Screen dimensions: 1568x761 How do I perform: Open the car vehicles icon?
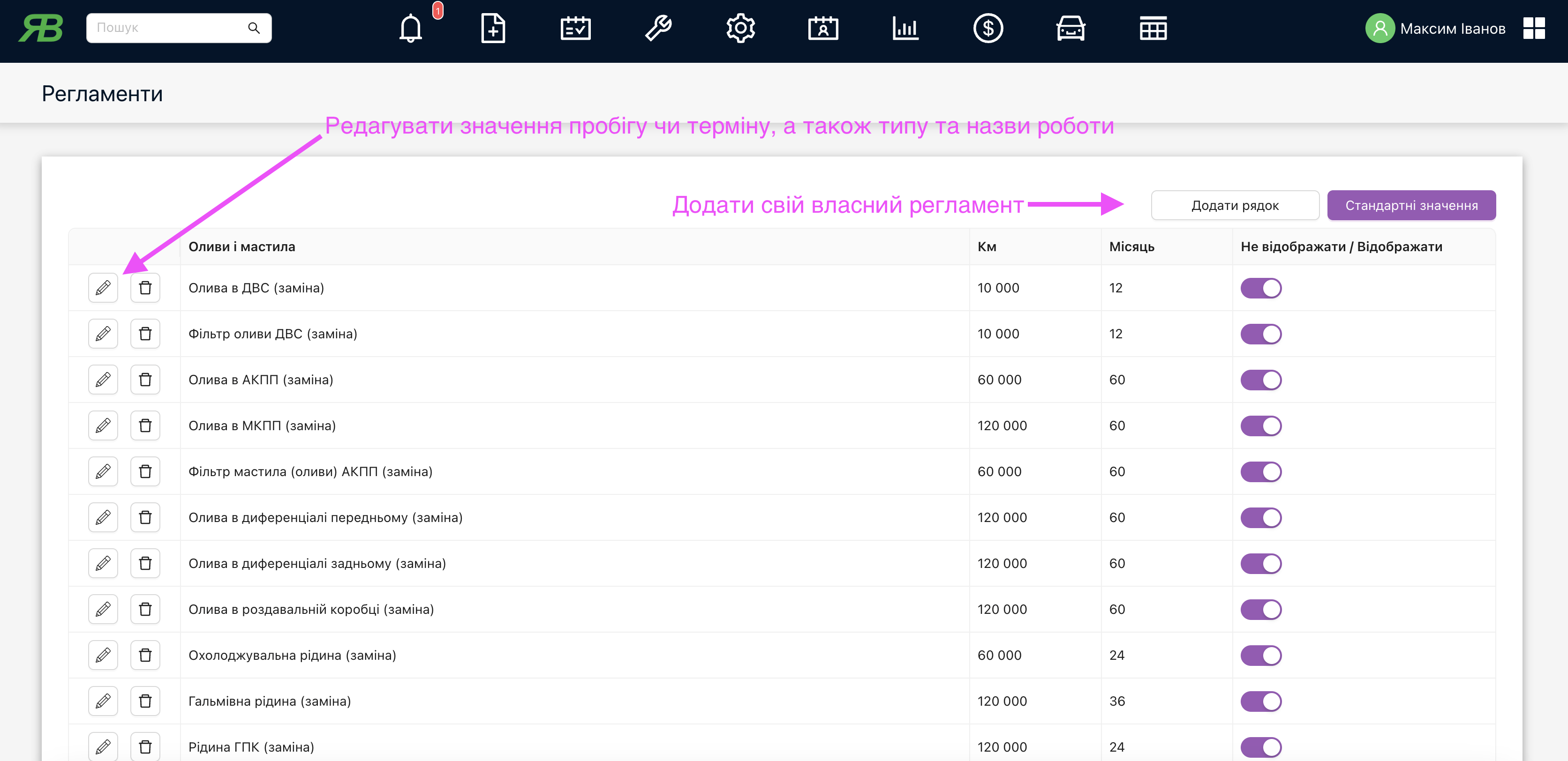coord(1070,28)
